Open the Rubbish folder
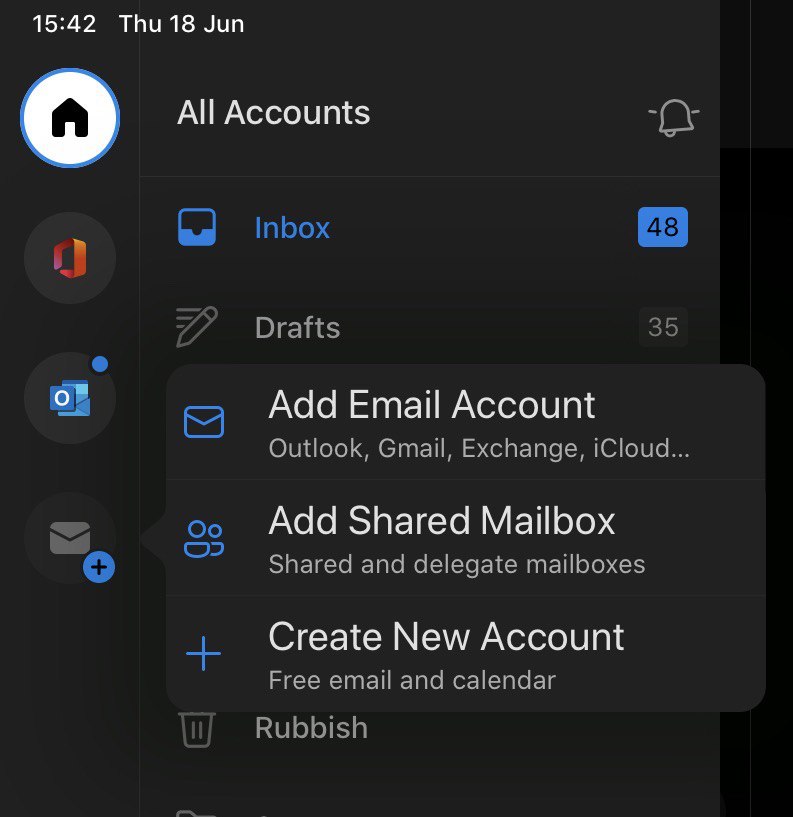 pos(432,728)
